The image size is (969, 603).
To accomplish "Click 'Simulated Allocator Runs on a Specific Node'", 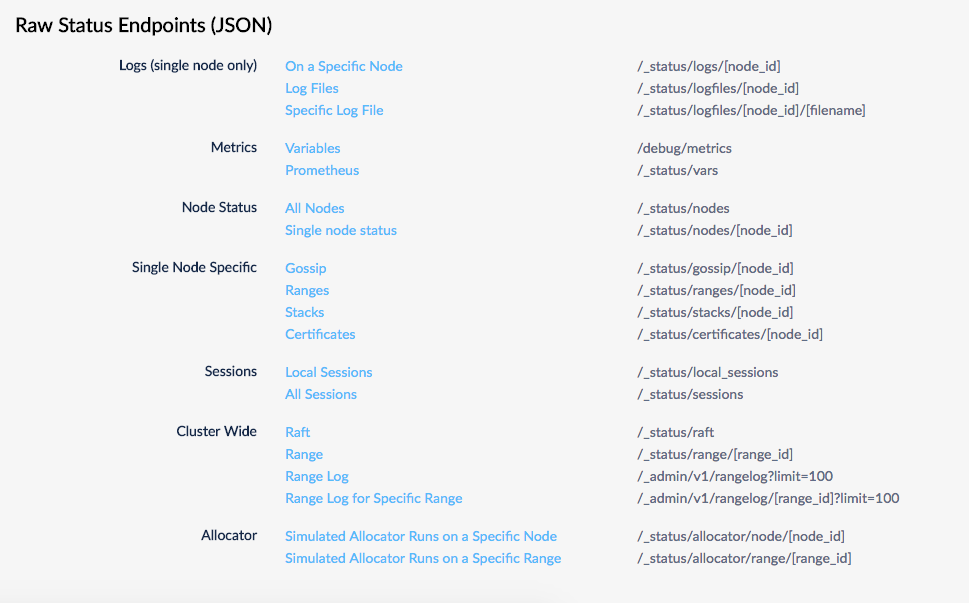I will click(x=420, y=536).
